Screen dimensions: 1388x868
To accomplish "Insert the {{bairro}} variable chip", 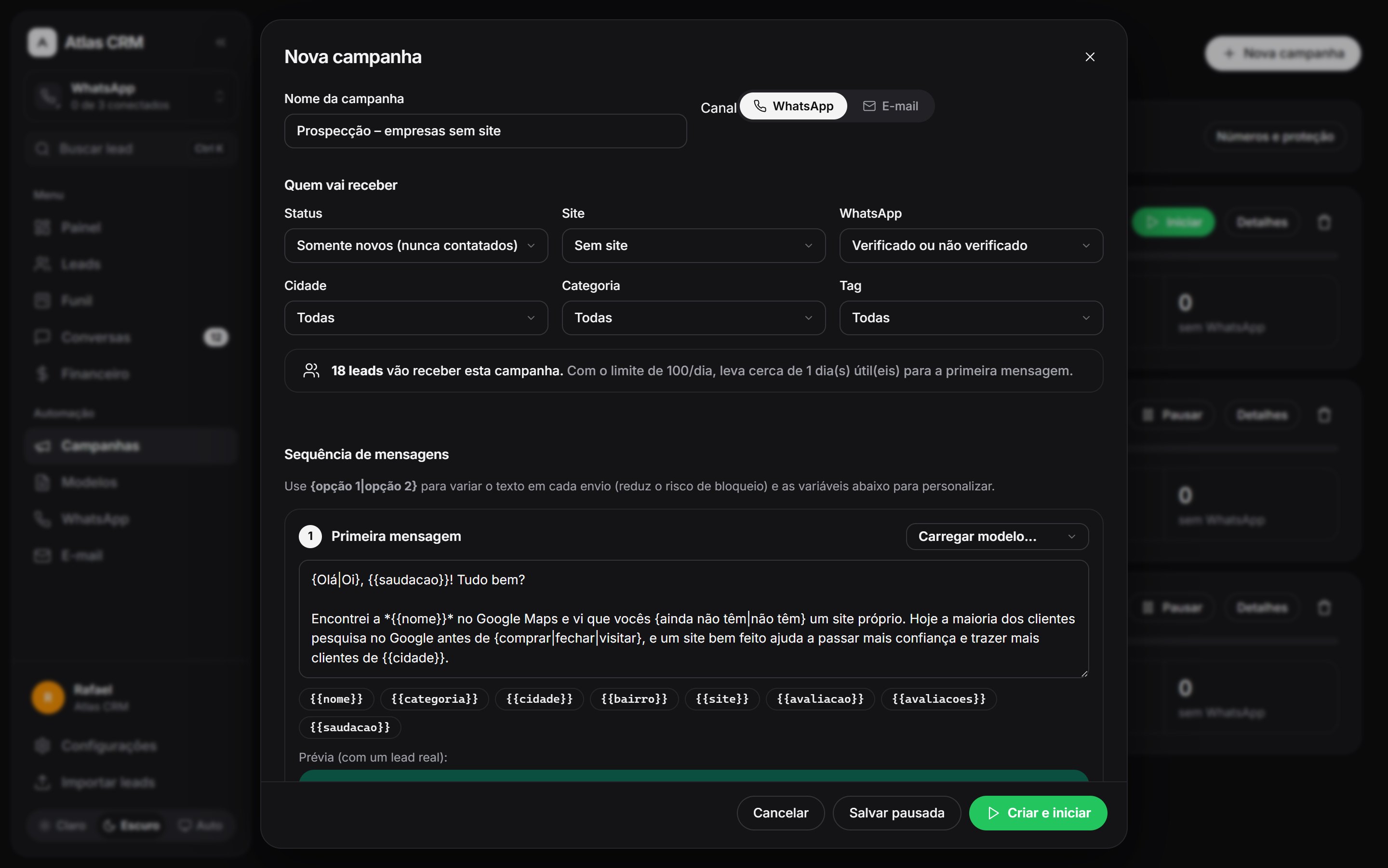I will click(x=634, y=698).
